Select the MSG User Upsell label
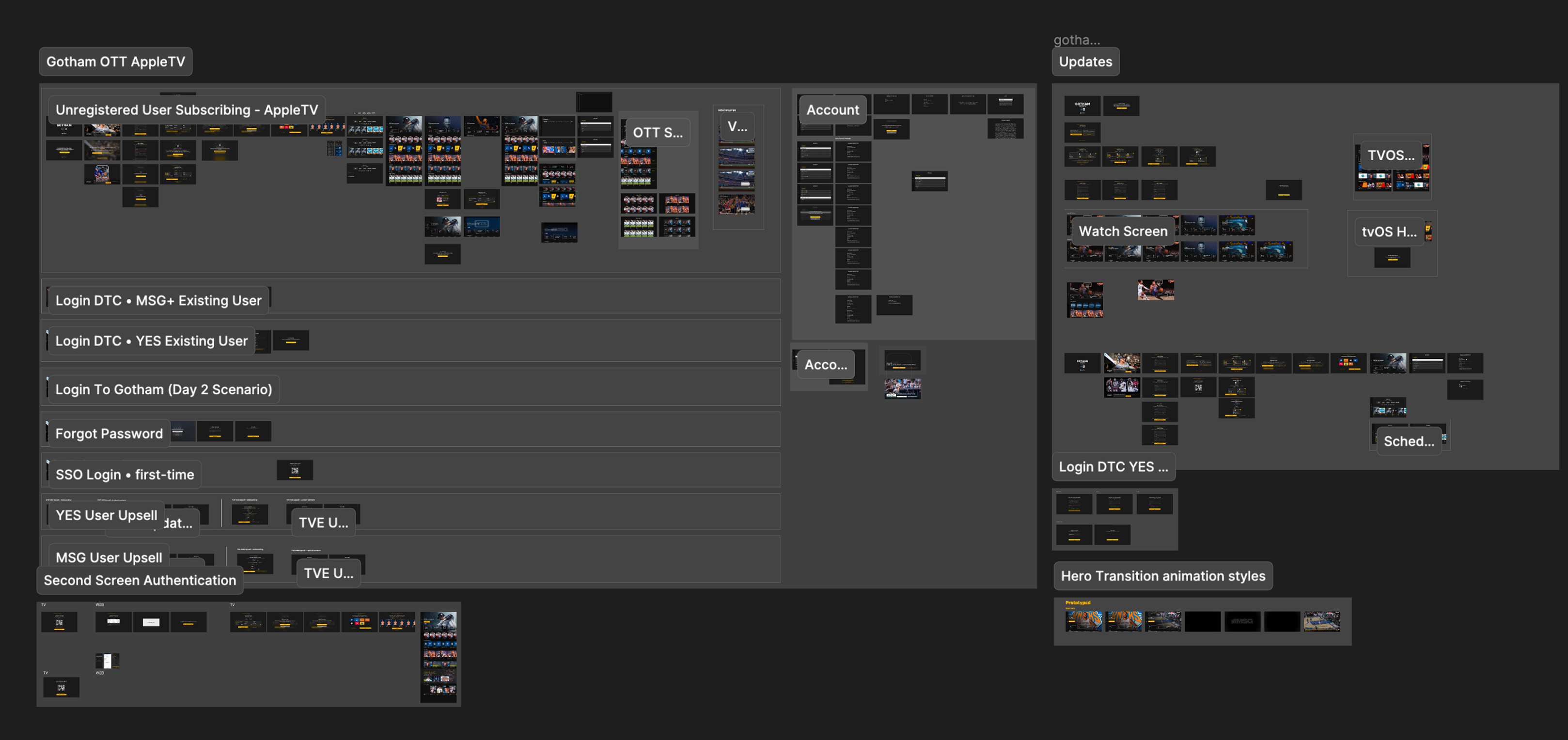Viewport: 1568px width, 740px height. tap(109, 557)
